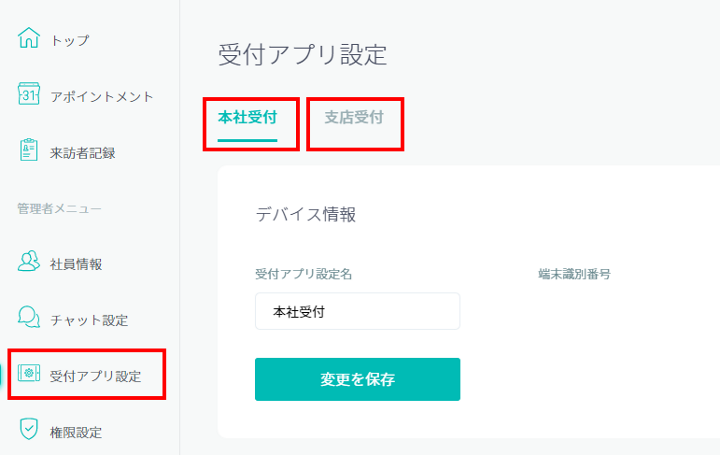Screen dimensions: 720x455
Task: Select the 受付アプリ設定 menu label
Action: 95,376
